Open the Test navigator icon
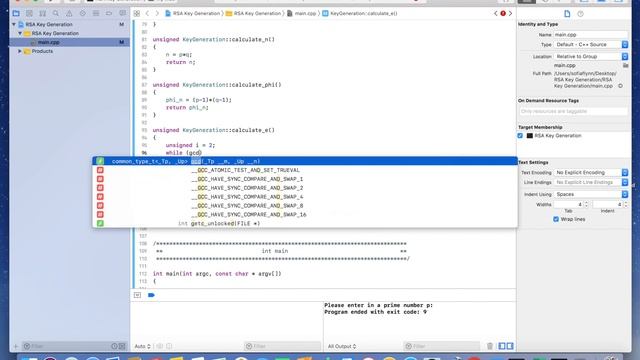The width and height of the screenshot is (640, 360). (83, 13)
